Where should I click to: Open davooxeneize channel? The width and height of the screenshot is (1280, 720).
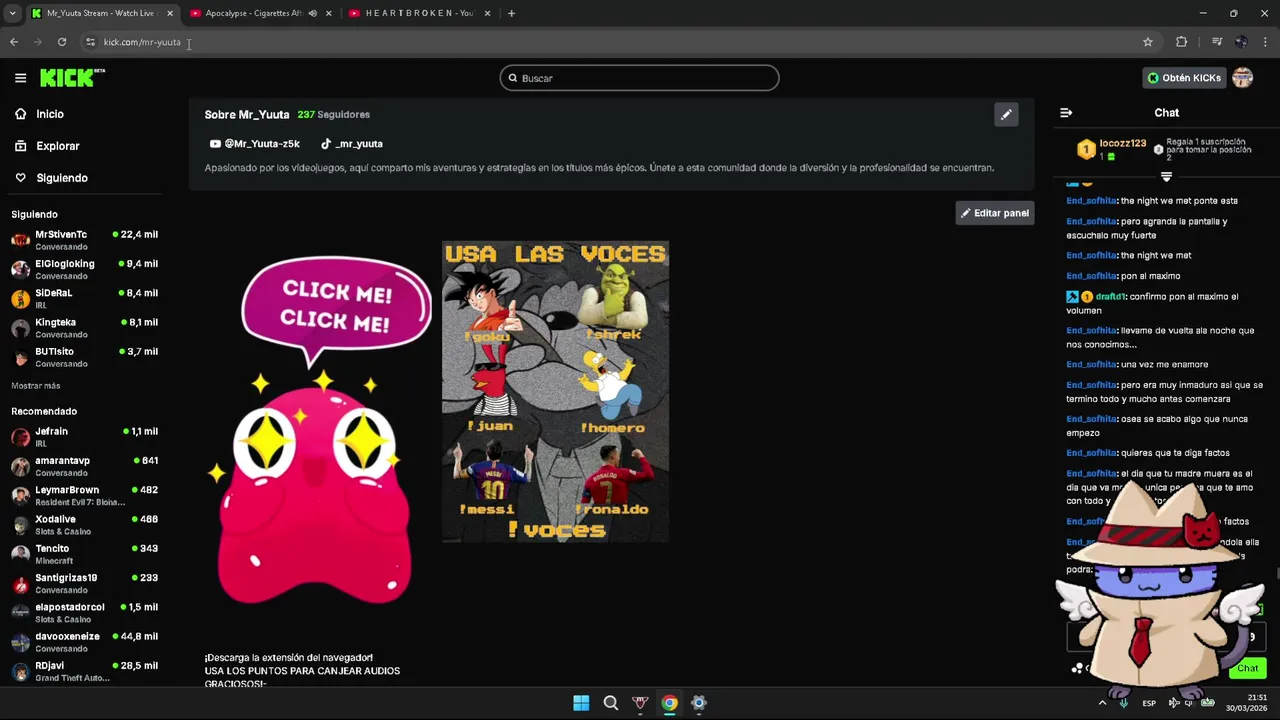tap(84, 641)
